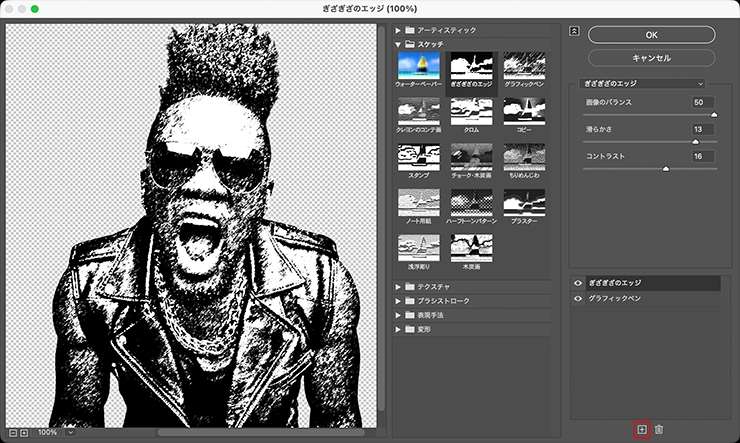Screen dimensions: 740x443
Task: Click the OK button
Action: pyautogui.click(x=651, y=34)
